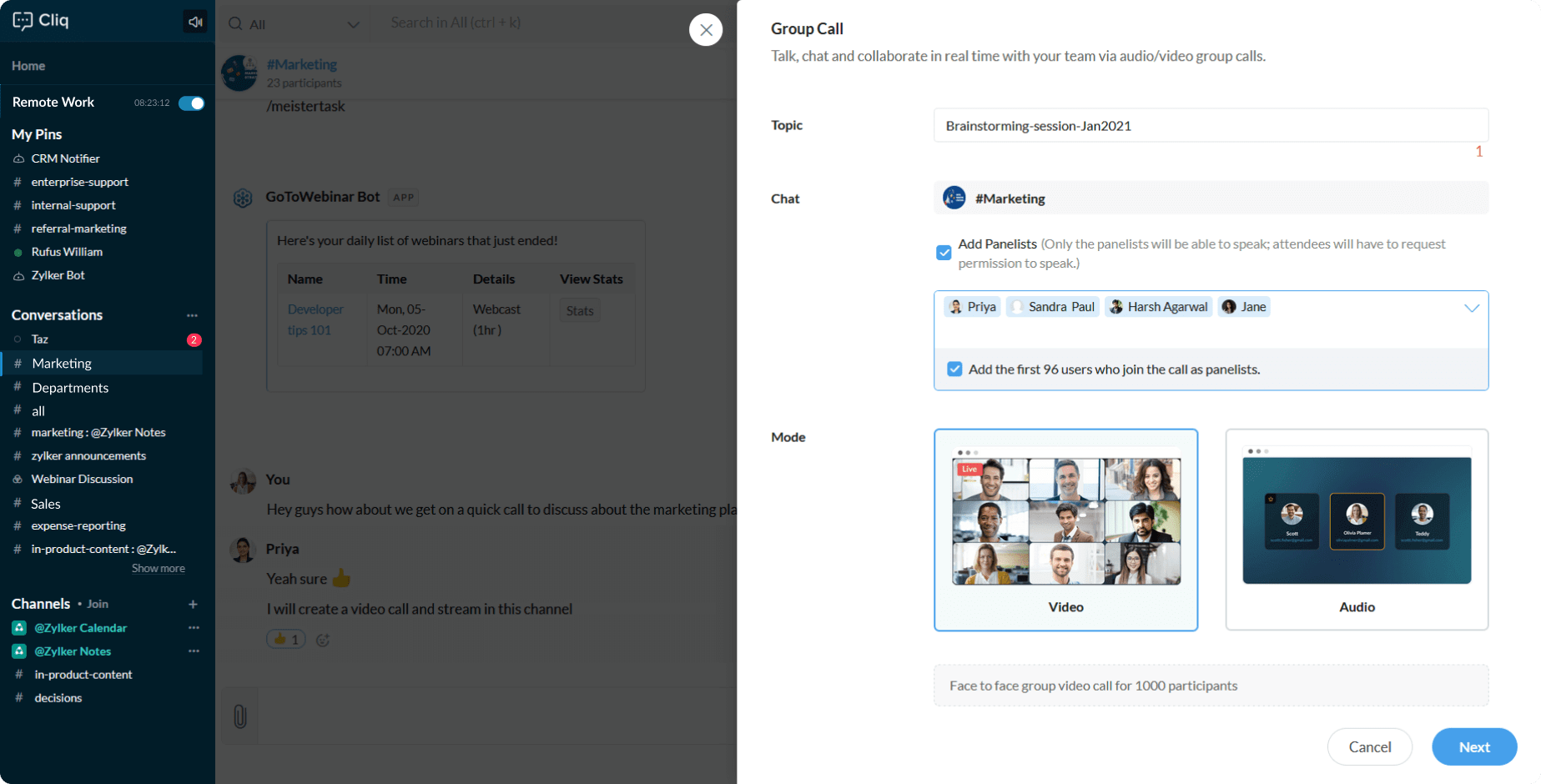Expand conversations list with Show more
The height and width of the screenshot is (784, 1541).
point(158,568)
